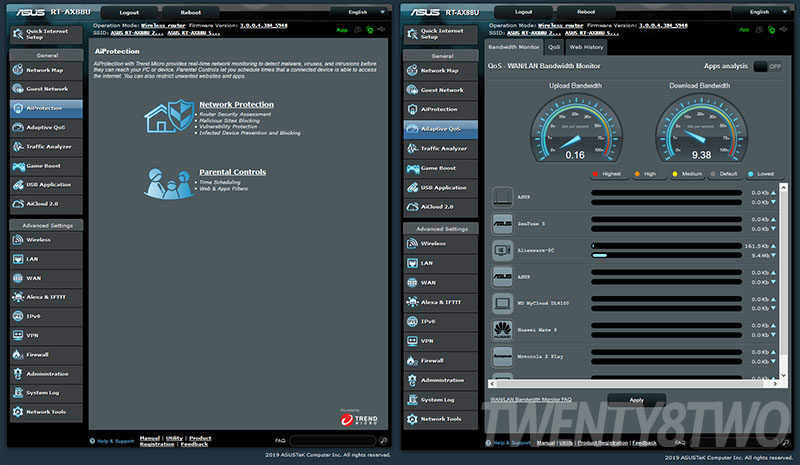Open Network Tools in left window
Viewport: 800px width, 465px height.
click(x=46, y=412)
